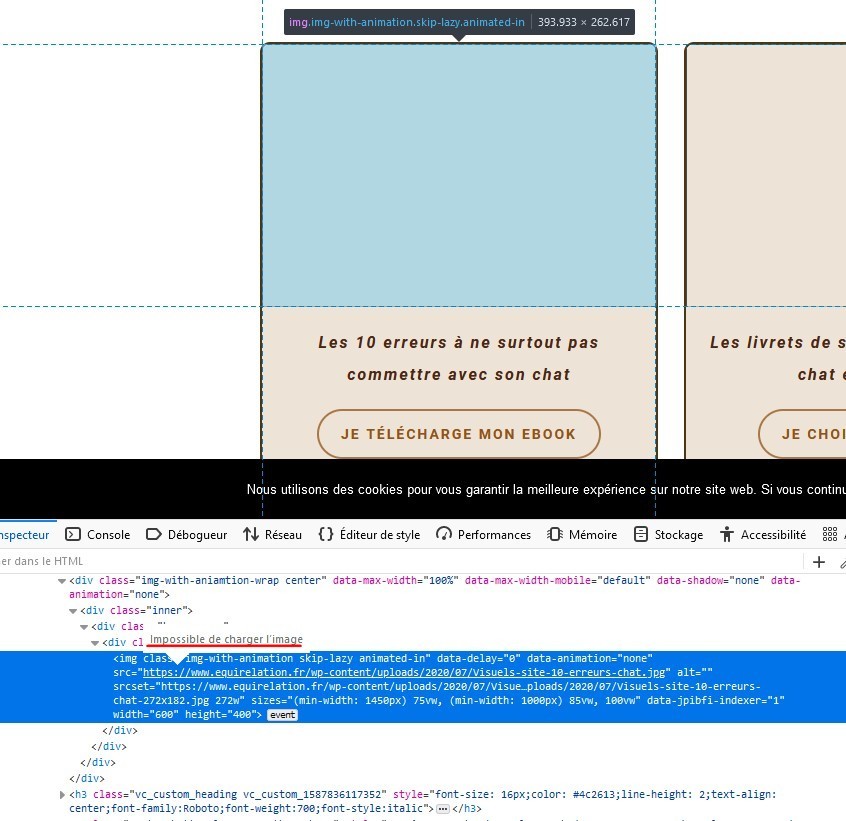The width and height of the screenshot is (846, 821).
Task: Open the Mémoire panel icon
Action: click(x=555, y=535)
